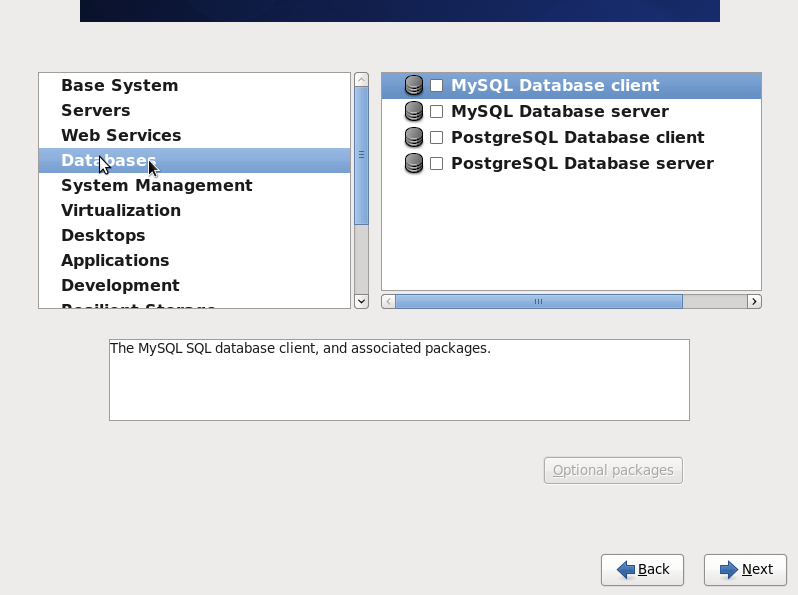
Task: Click the PostgreSQL Database client database icon
Action: tap(413, 138)
